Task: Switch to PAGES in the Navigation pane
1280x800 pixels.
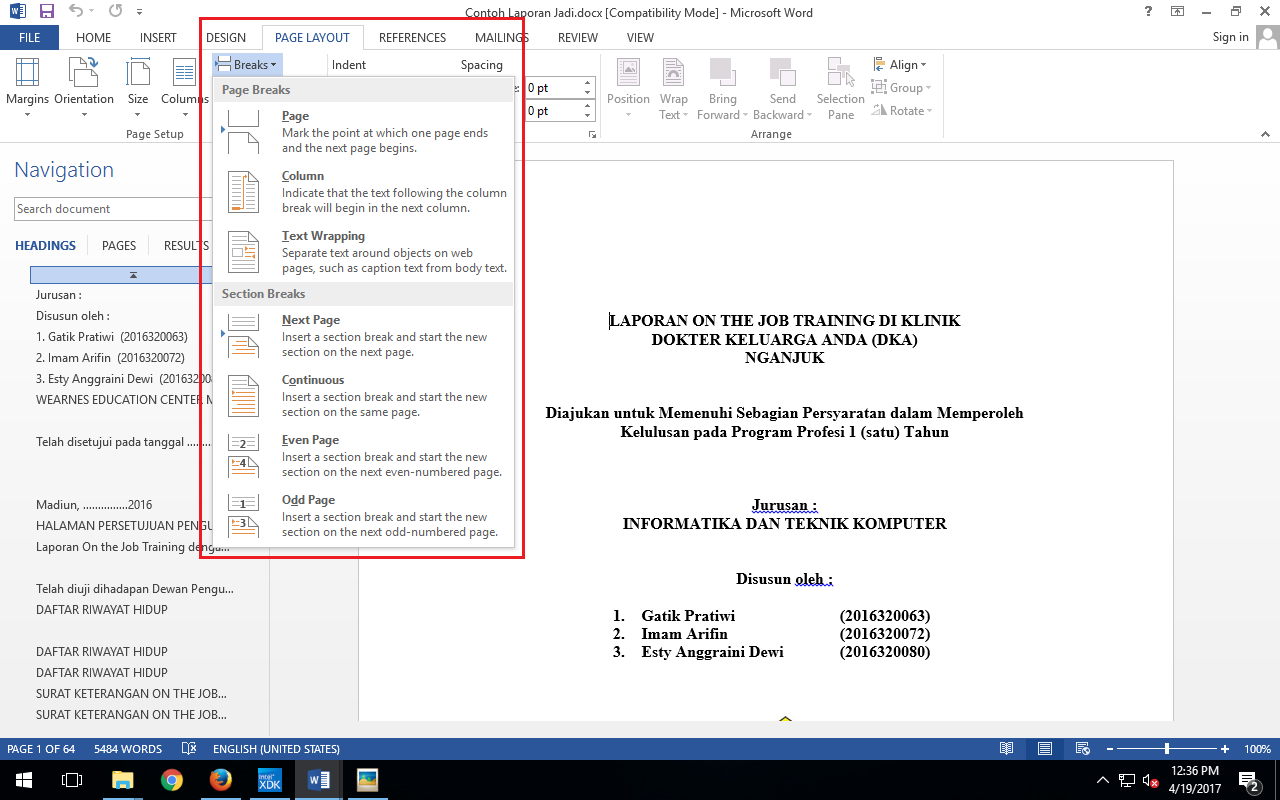Action: click(x=118, y=245)
